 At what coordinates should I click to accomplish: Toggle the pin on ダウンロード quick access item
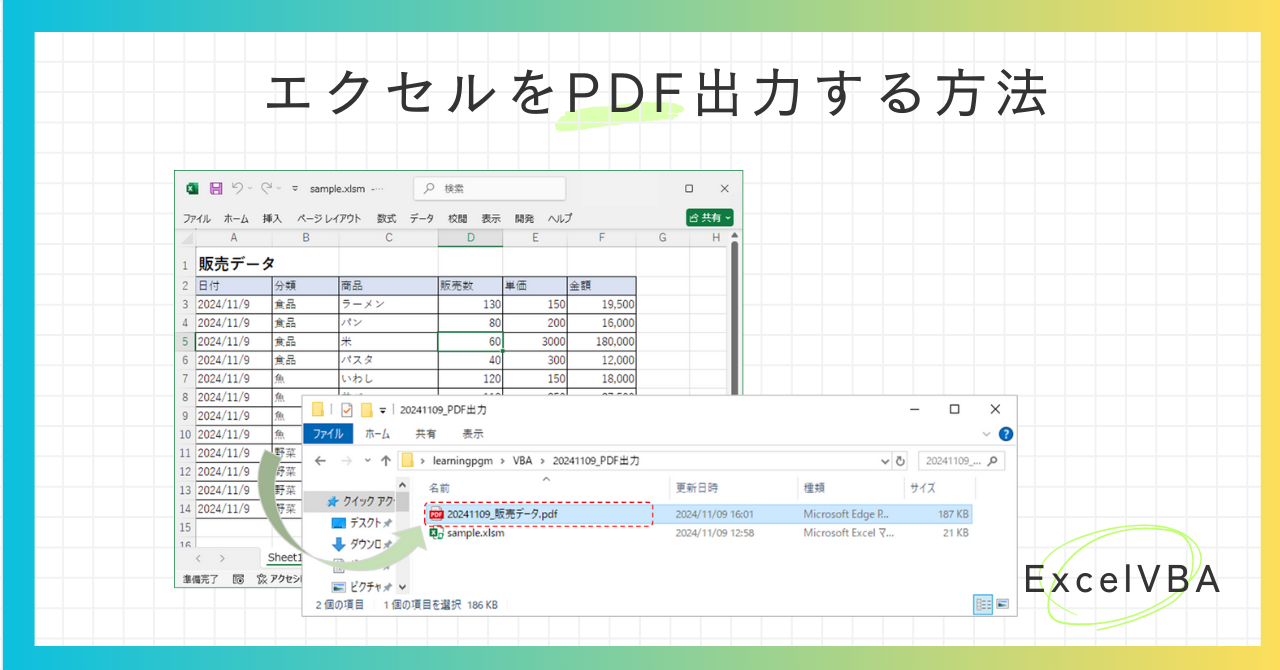click(390, 544)
